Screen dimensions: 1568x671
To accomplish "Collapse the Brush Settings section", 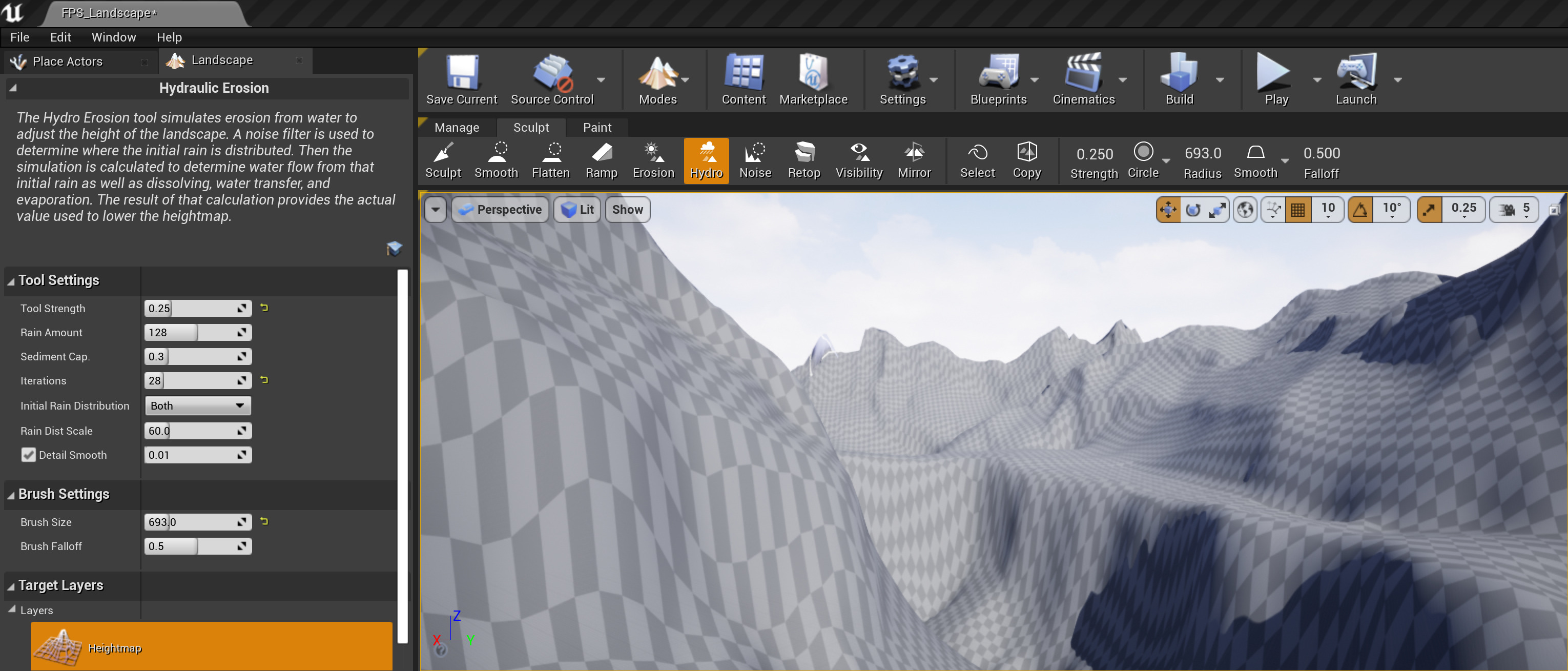I will [10, 495].
